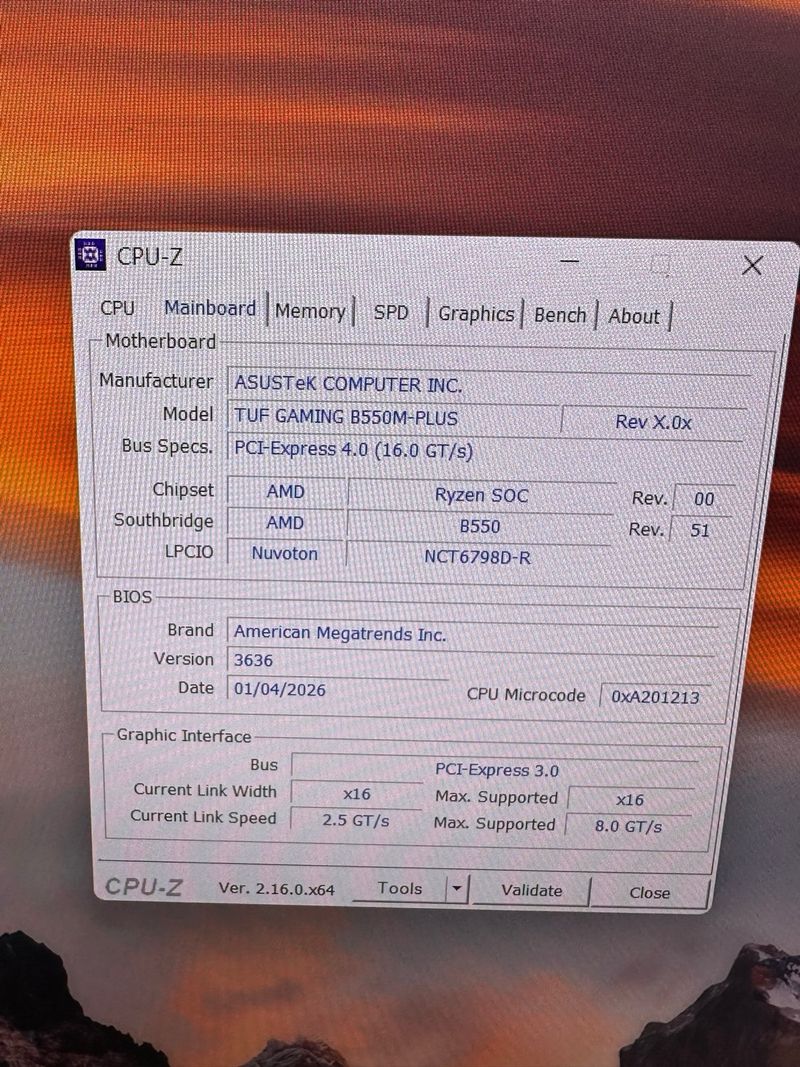
Task: Click the BIOS date 01/04/2026 field
Action: point(337,689)
